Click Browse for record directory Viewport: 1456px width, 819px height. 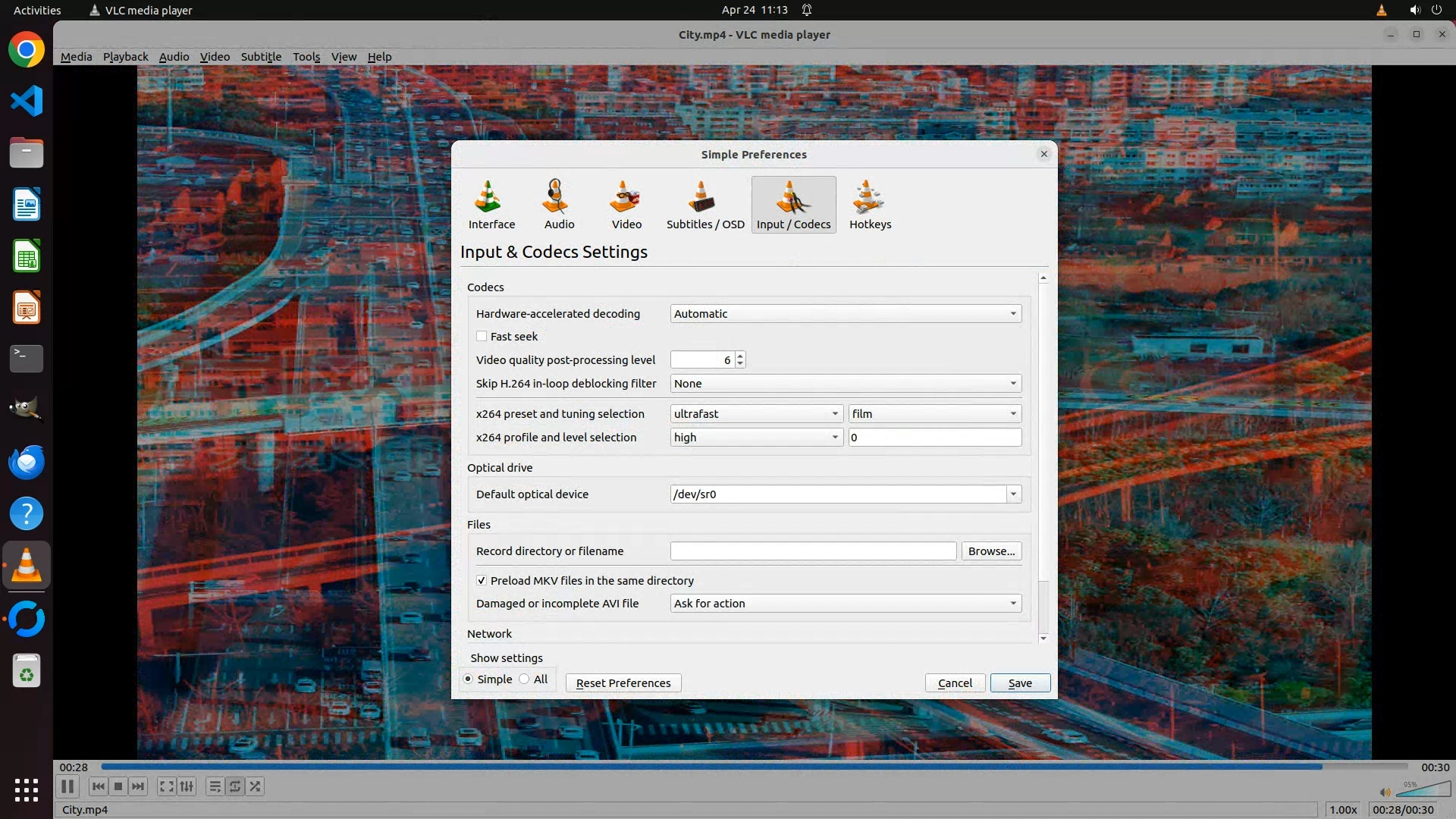coord(991,551)
